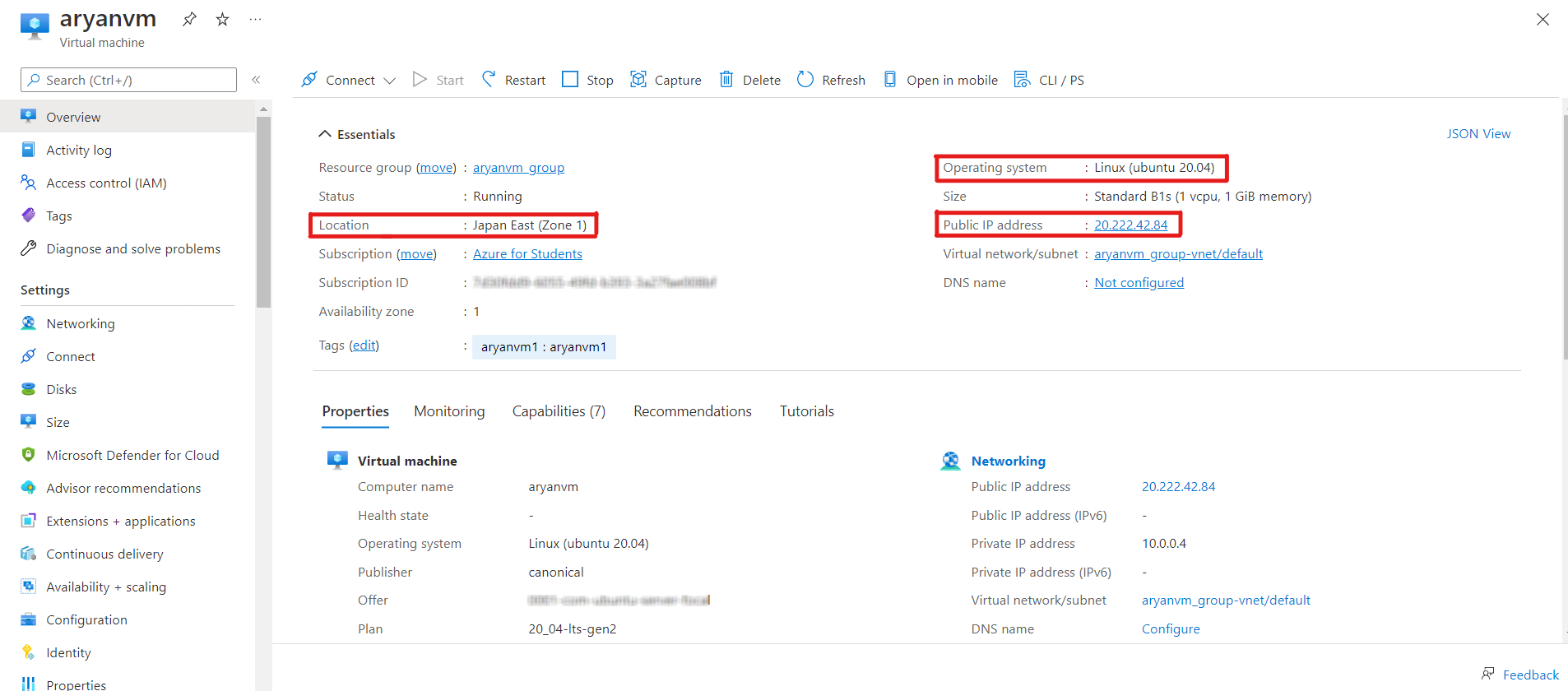This screenshot has width=1568, height=691.
Task: Open Feedback
Action: [x=1519, y=675]
